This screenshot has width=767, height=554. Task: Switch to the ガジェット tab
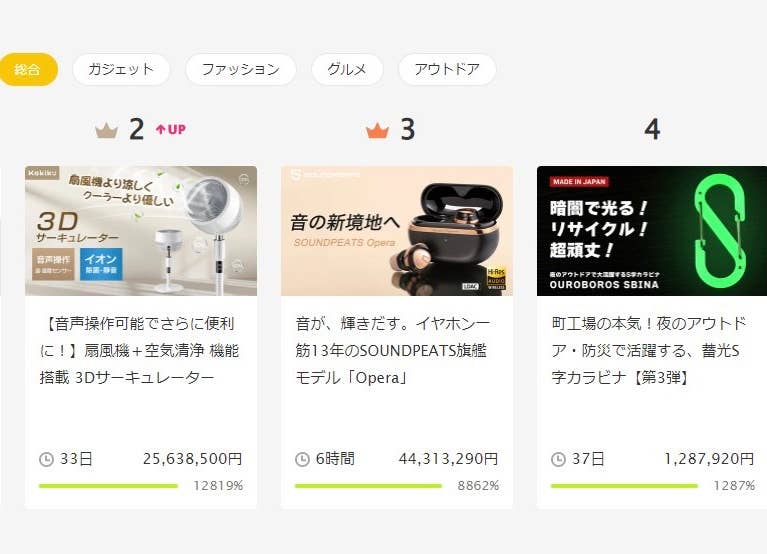(121, 69)
